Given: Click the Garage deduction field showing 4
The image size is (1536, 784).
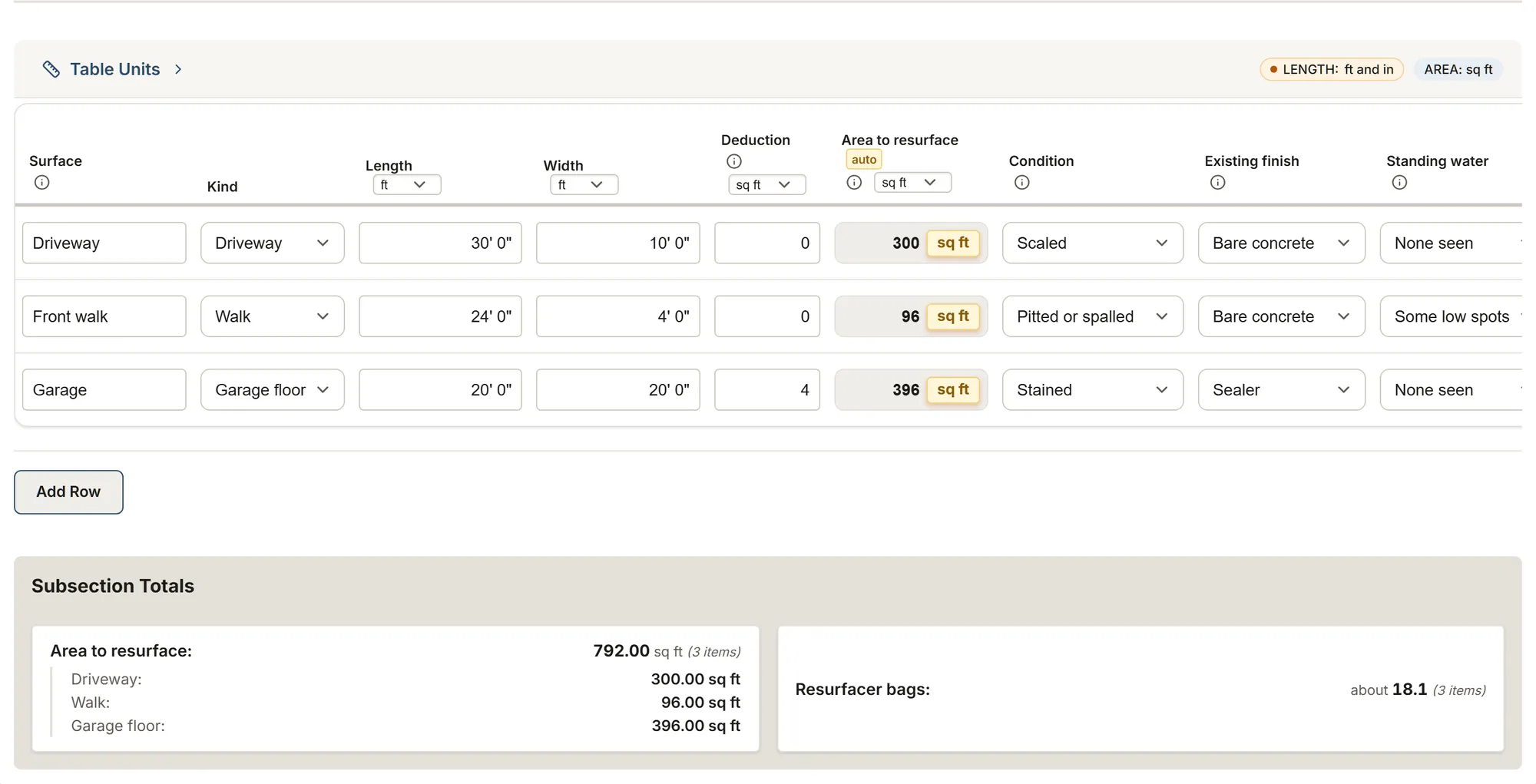Looking at the screenshot, I should tap(767, 390).
